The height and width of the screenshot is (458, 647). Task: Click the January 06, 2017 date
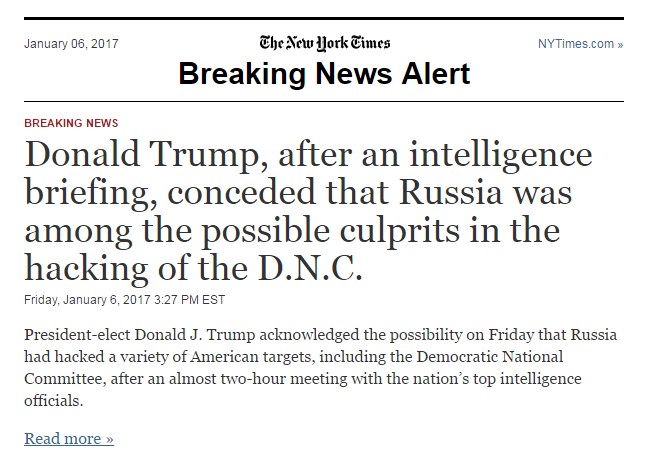pyautogui.click(x=71, y=44)
